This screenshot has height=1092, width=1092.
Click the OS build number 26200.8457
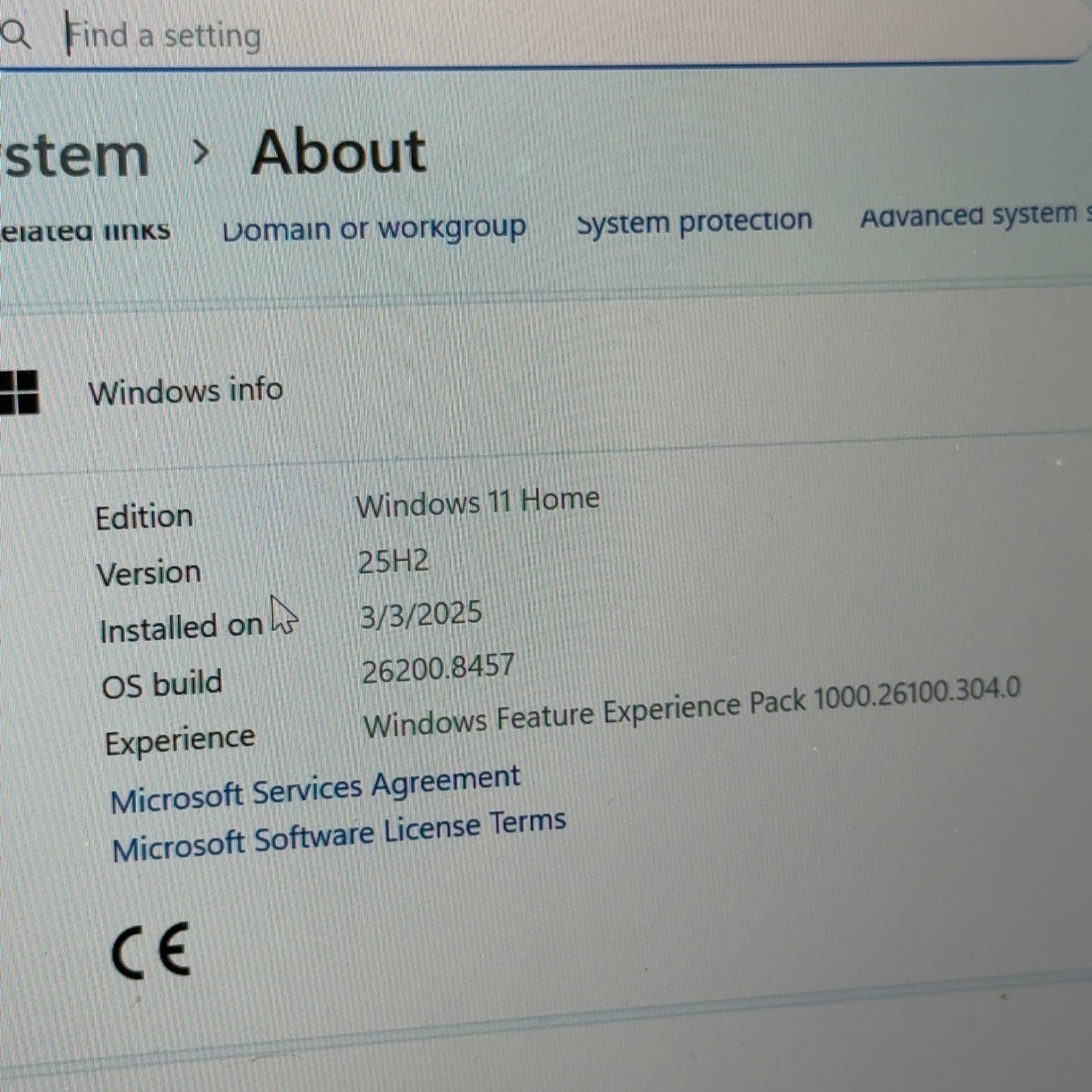tap(438, 668)
